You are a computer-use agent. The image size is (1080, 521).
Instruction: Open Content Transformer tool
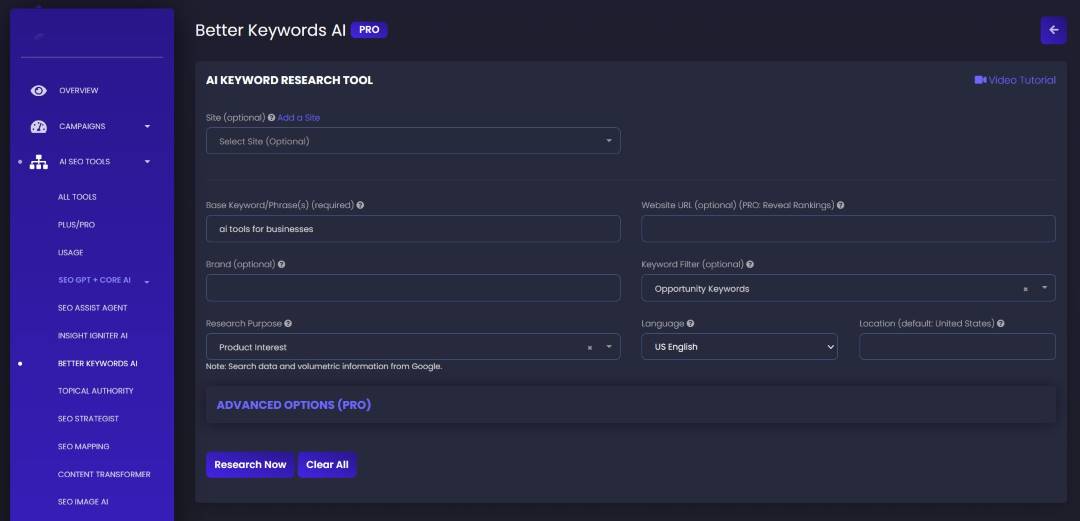point(104,474)
